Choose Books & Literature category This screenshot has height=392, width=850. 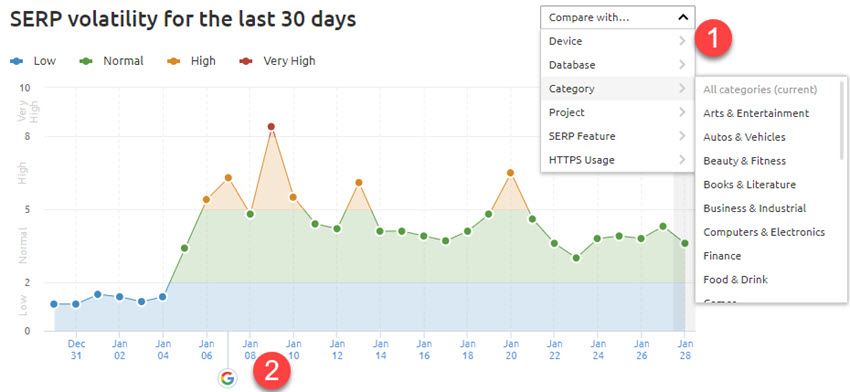[750, 185]
